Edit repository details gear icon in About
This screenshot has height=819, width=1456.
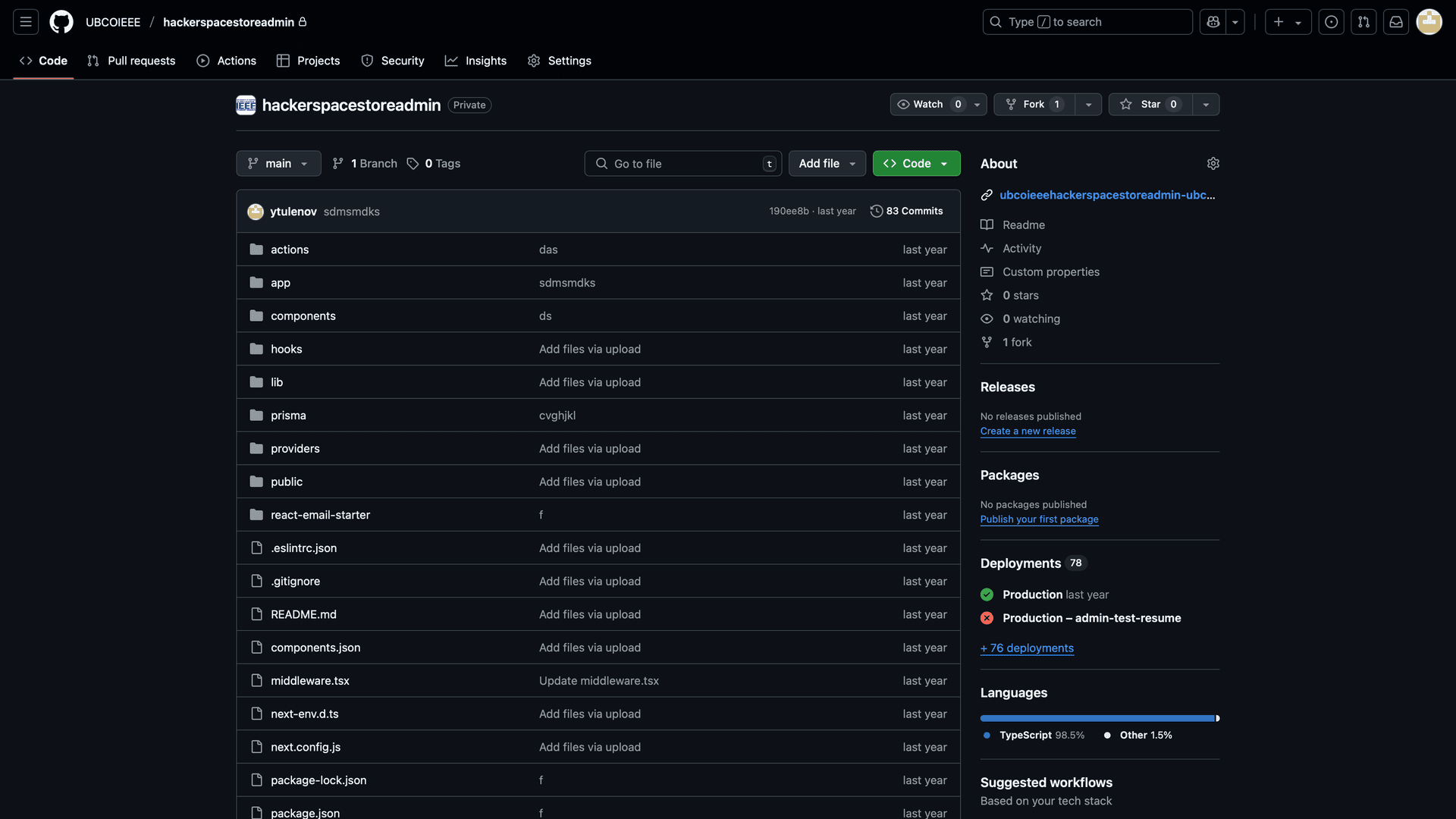1213,164
